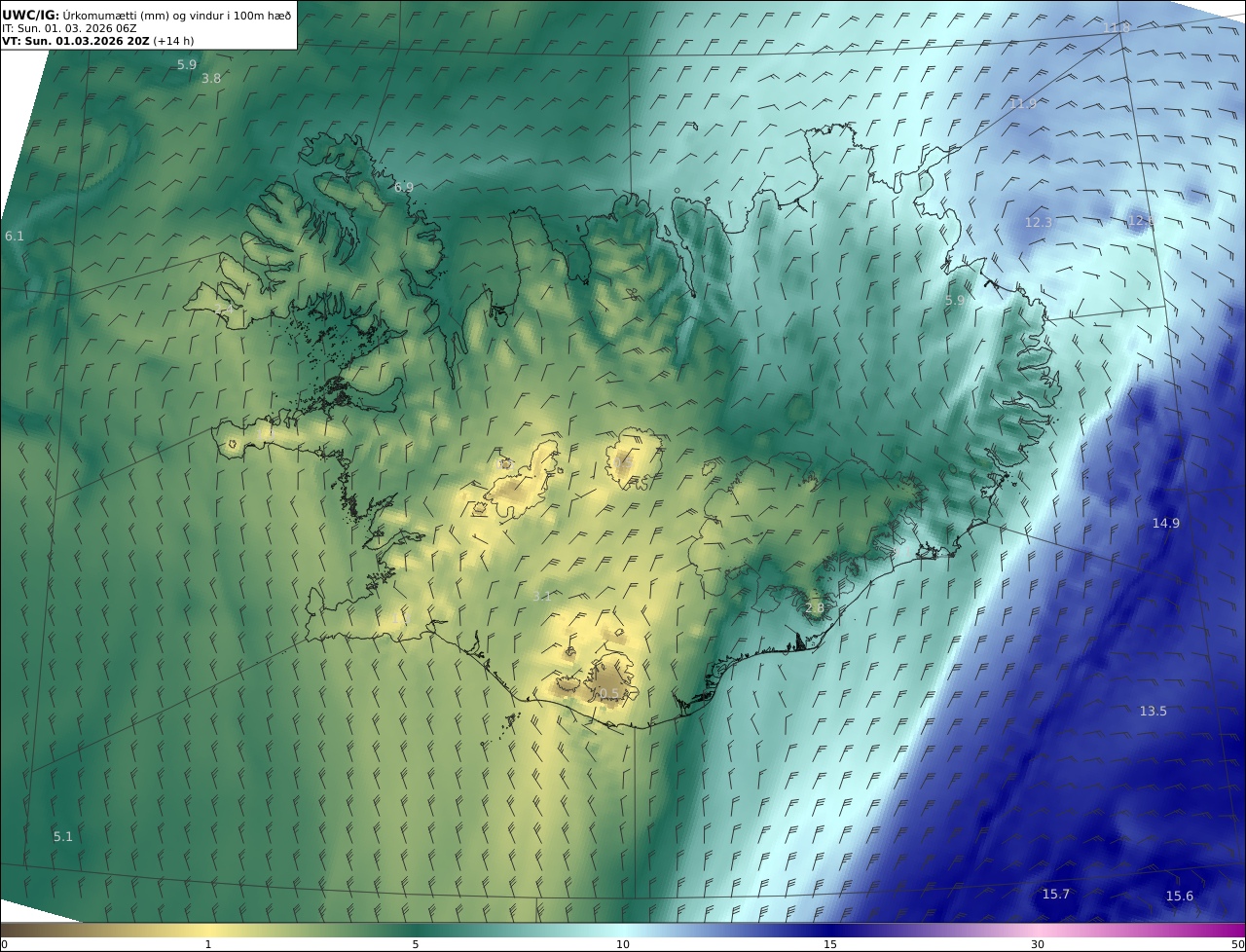Click the 3.8 precipitation value
1246x952 pixels.
tap(211, 78)
